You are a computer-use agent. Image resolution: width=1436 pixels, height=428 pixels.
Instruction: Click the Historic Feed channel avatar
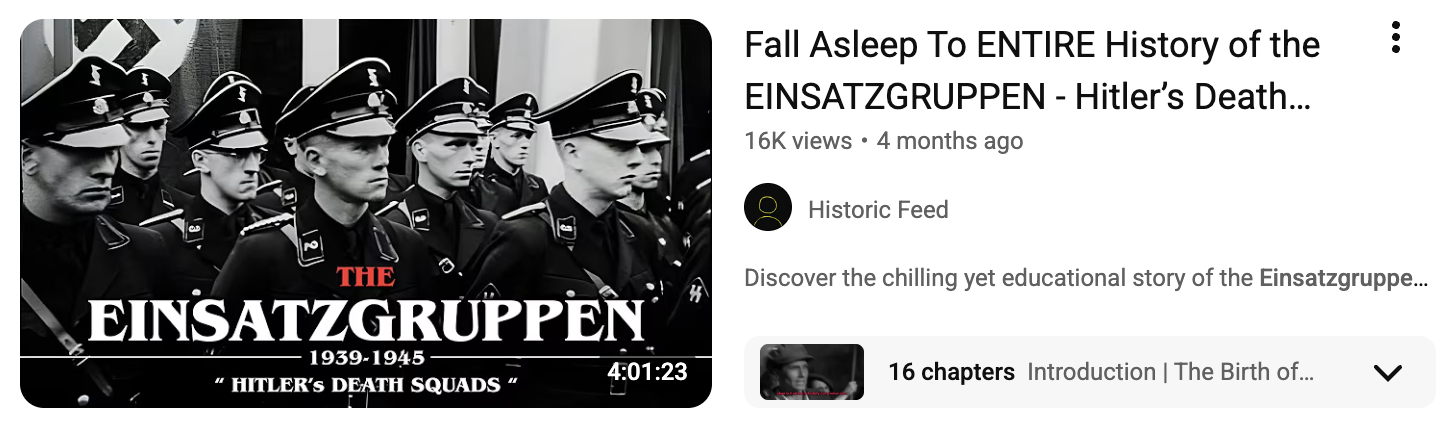coord(768,208)
